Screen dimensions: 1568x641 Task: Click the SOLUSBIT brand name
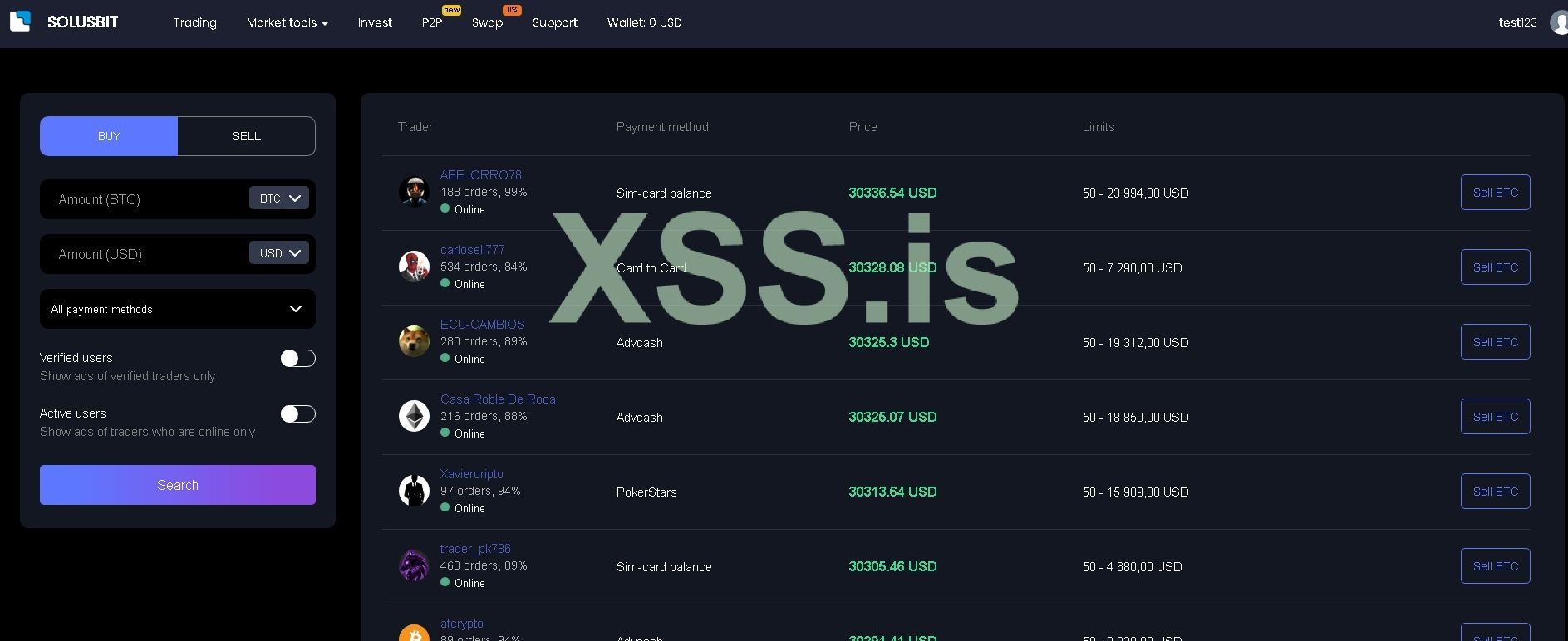[x=82, y=22]
